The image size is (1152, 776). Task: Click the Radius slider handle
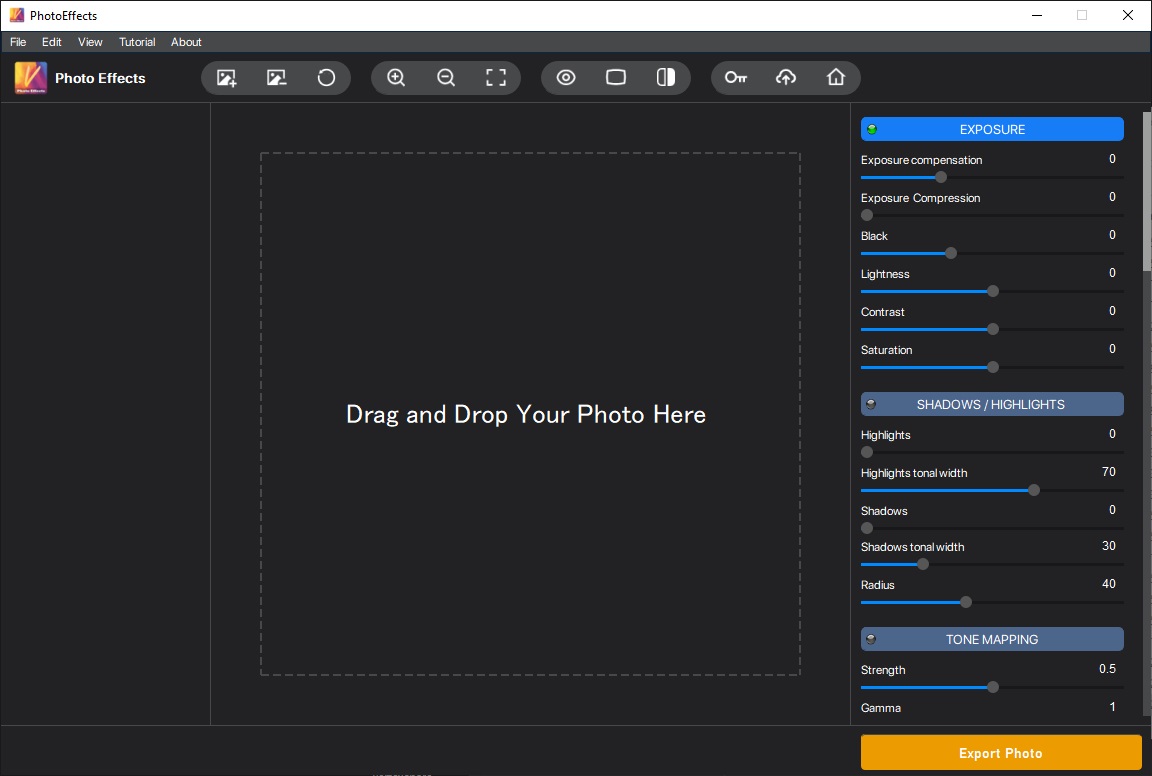(x=966, y=603)
